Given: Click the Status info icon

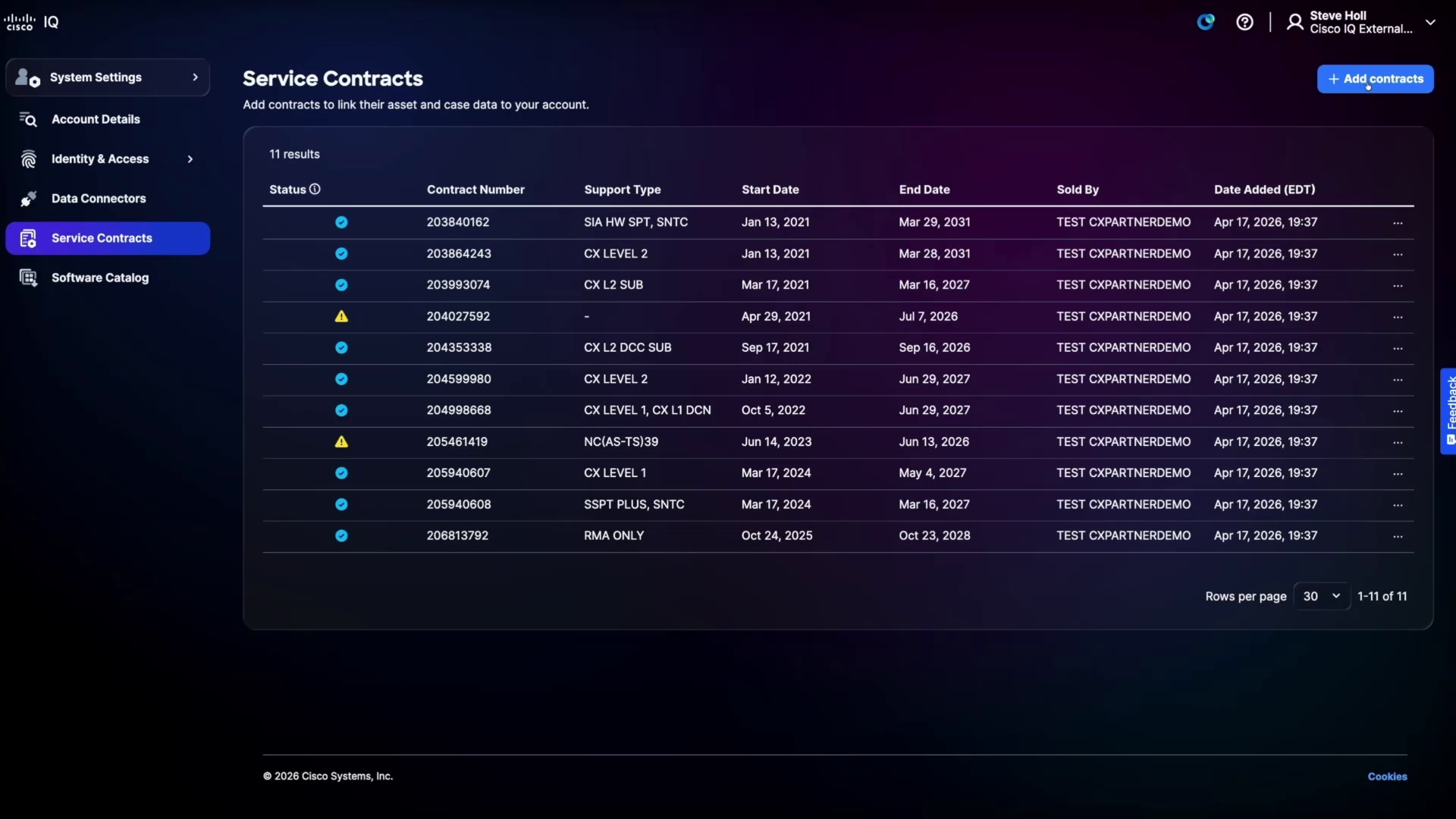Looking at the screenshot, I should click(315, 189).
